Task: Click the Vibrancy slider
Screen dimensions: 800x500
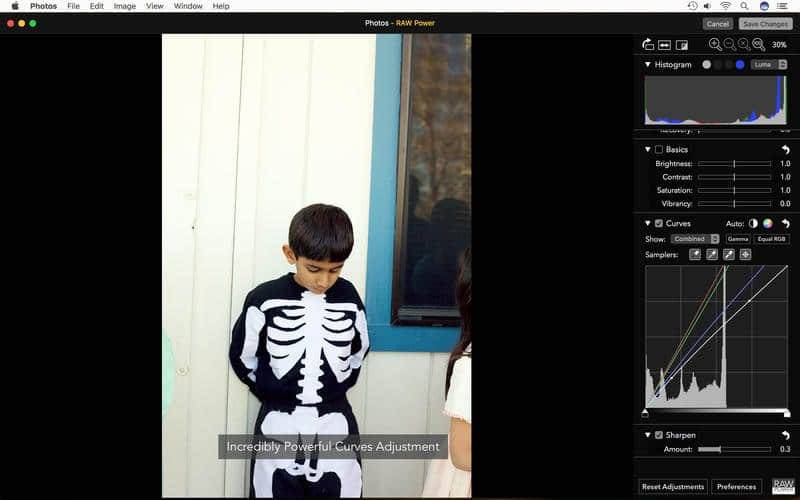Action: pos(734,204)
